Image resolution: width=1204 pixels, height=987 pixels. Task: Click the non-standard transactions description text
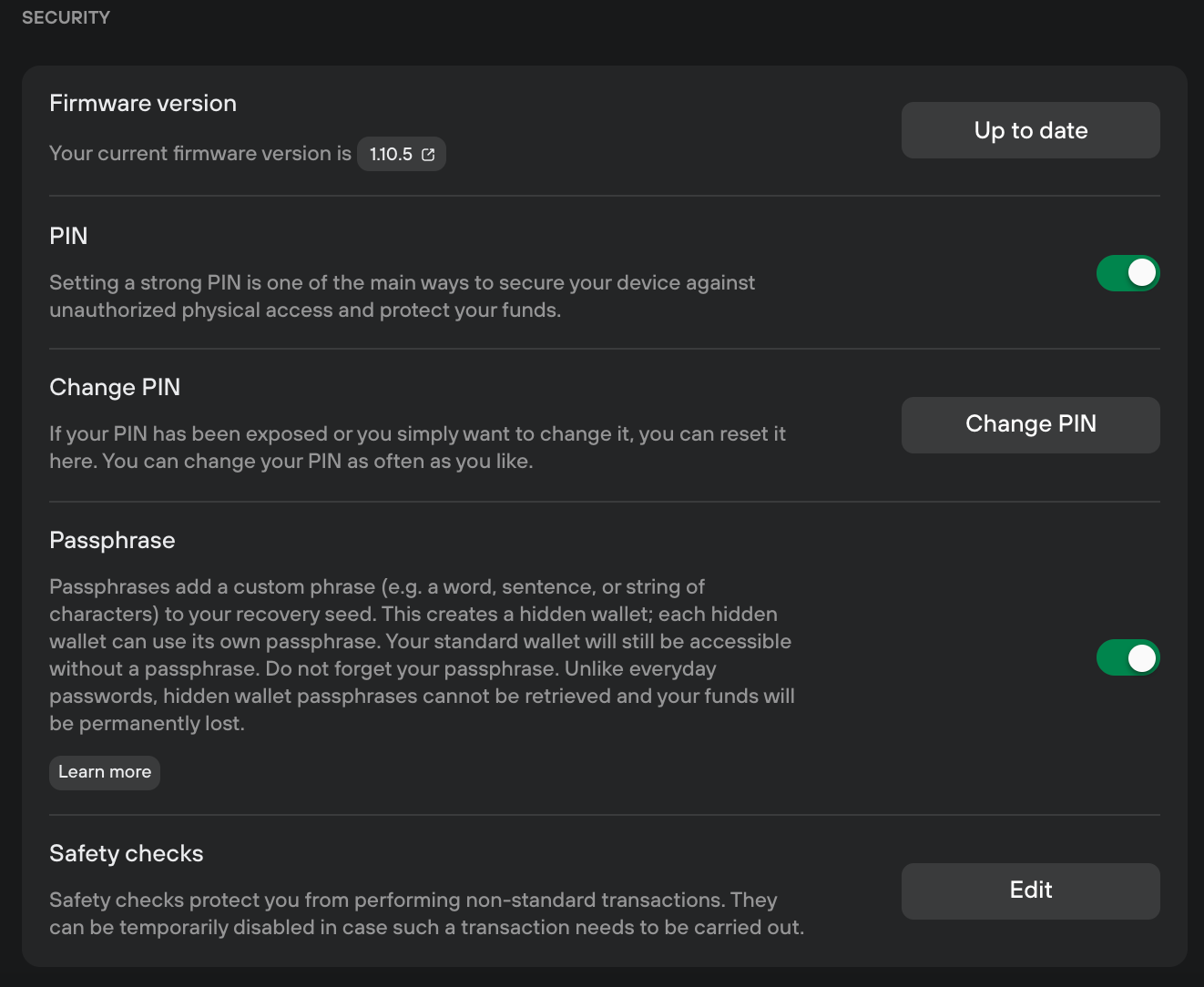[426, 913]
